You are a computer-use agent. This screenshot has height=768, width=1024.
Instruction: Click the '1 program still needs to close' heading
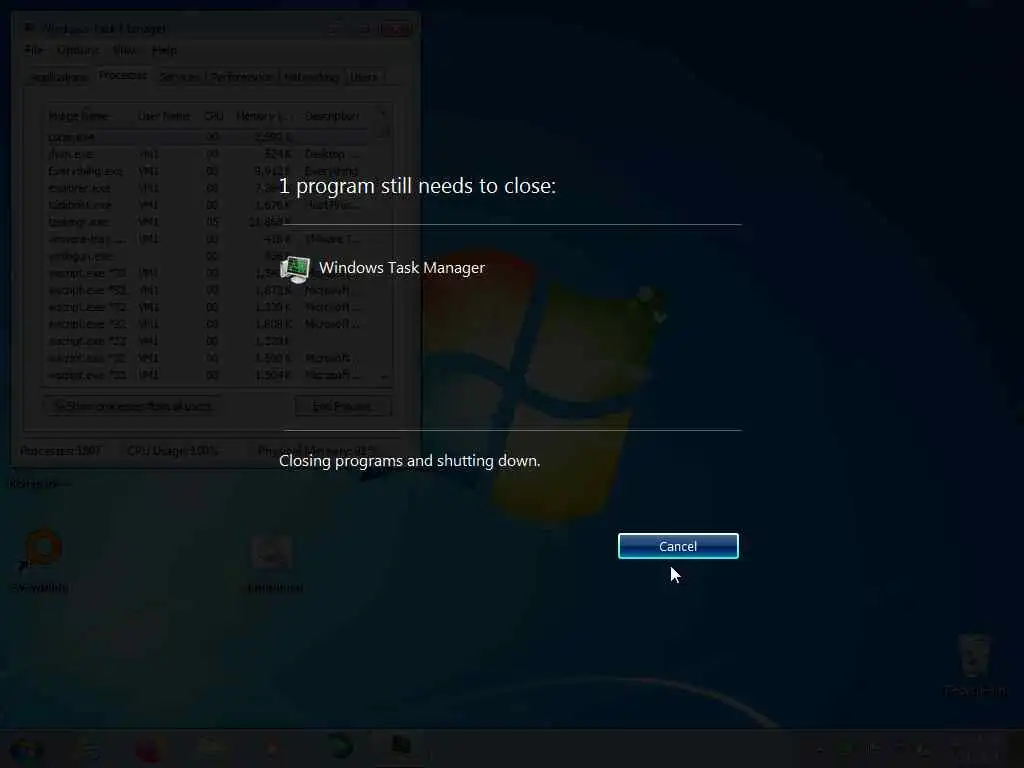[x=417, y=186]
